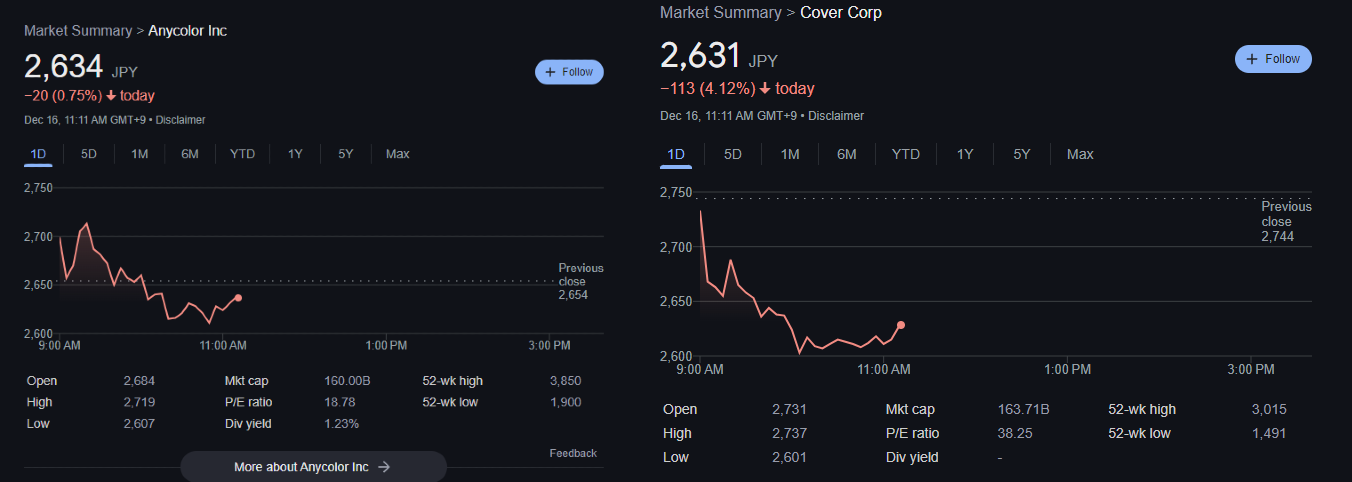Click Cover Corp Low value 2,601
Image resolution: width=1352 pixels, height=482 pixels.
(x=789, y=457)
